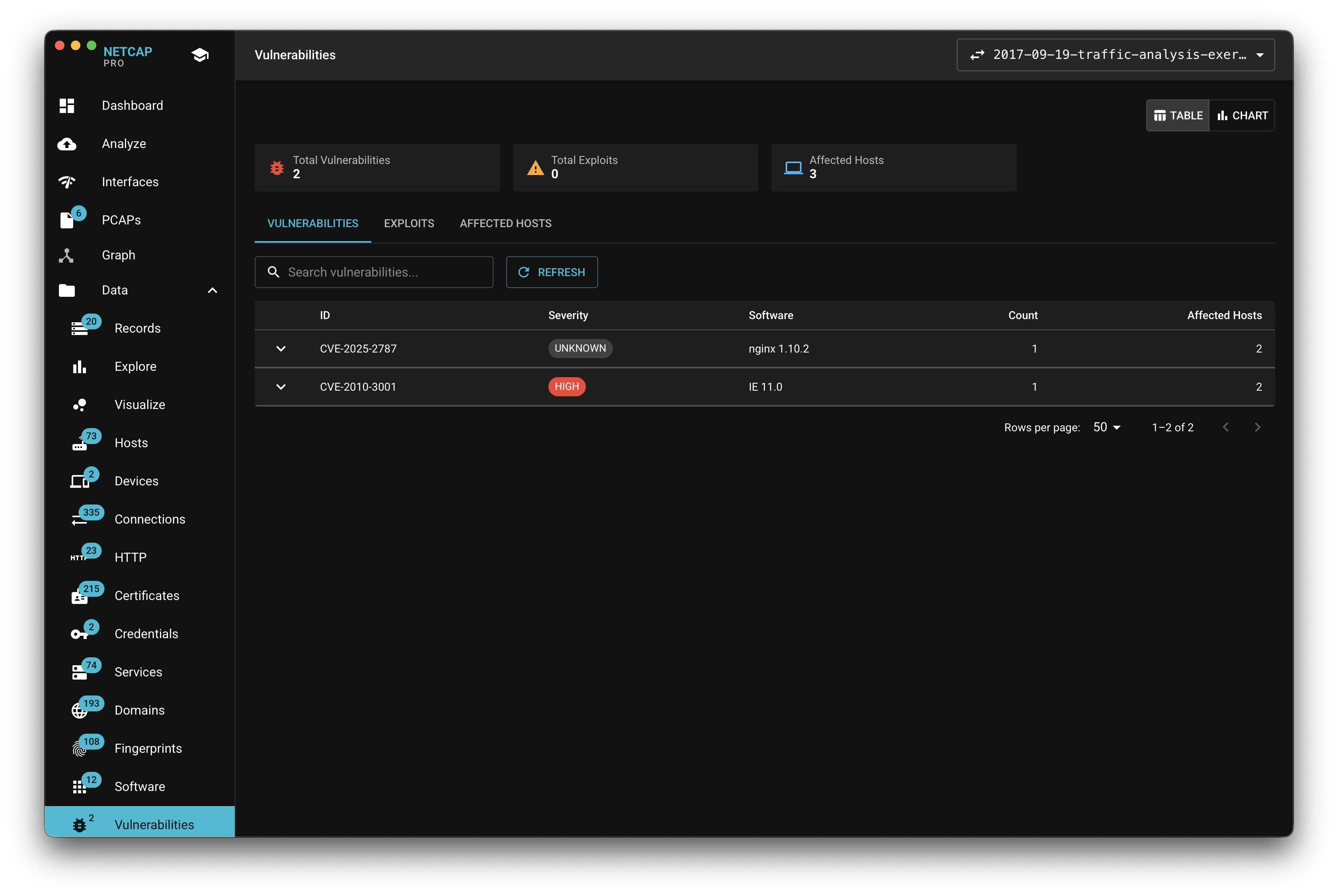Click the Graph node icon
This screenshot has height=896, width=1338.
tap(66, 255)
